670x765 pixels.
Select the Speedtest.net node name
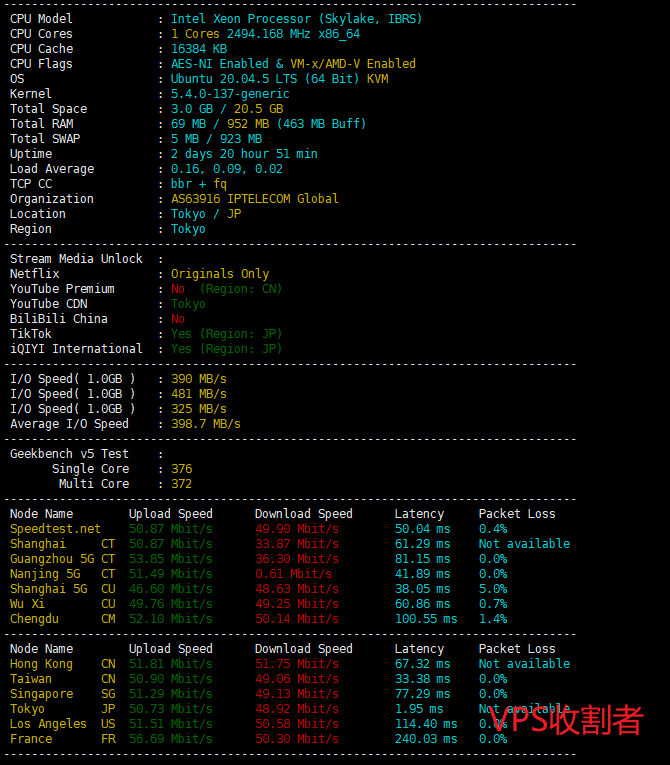[55, 529]
